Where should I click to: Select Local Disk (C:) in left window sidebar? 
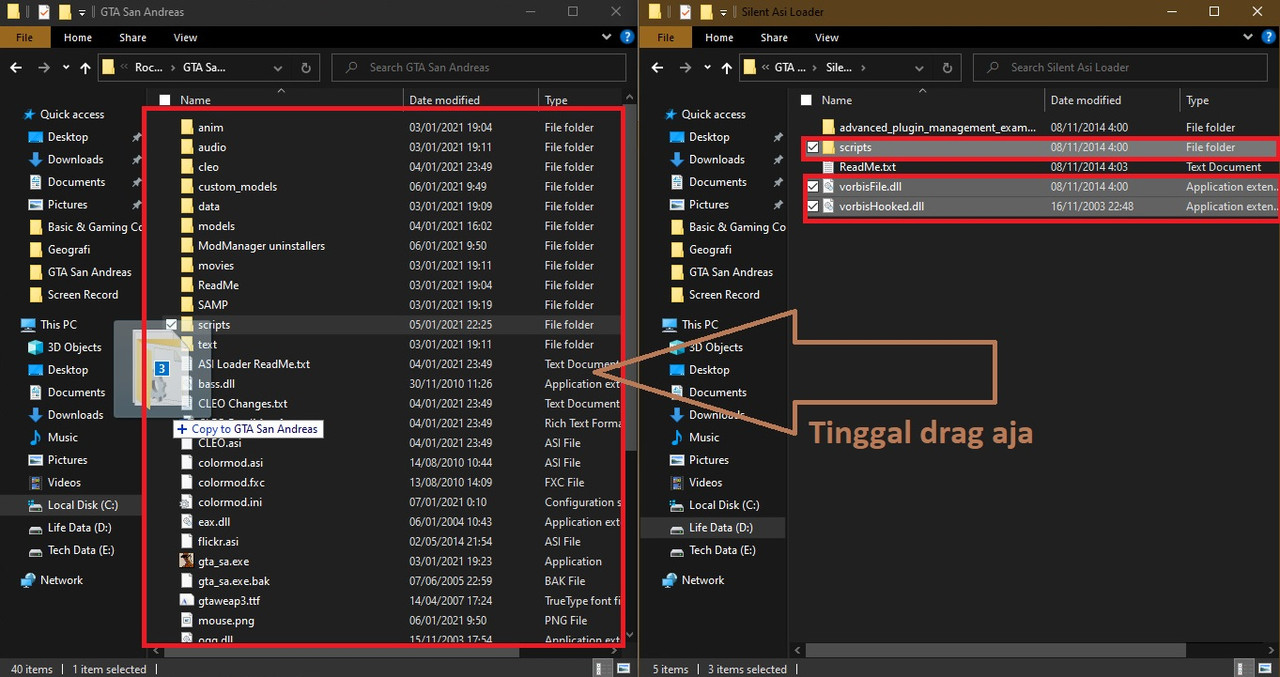click(82, 506)
